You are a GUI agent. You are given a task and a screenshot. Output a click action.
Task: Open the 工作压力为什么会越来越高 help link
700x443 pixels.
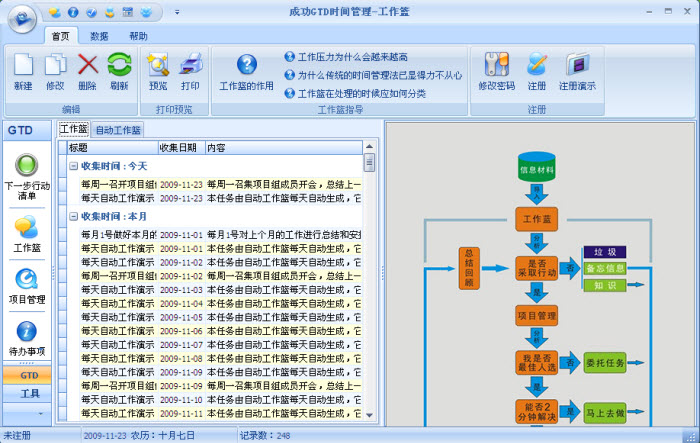pyautogui.click(x=346, y=57)
